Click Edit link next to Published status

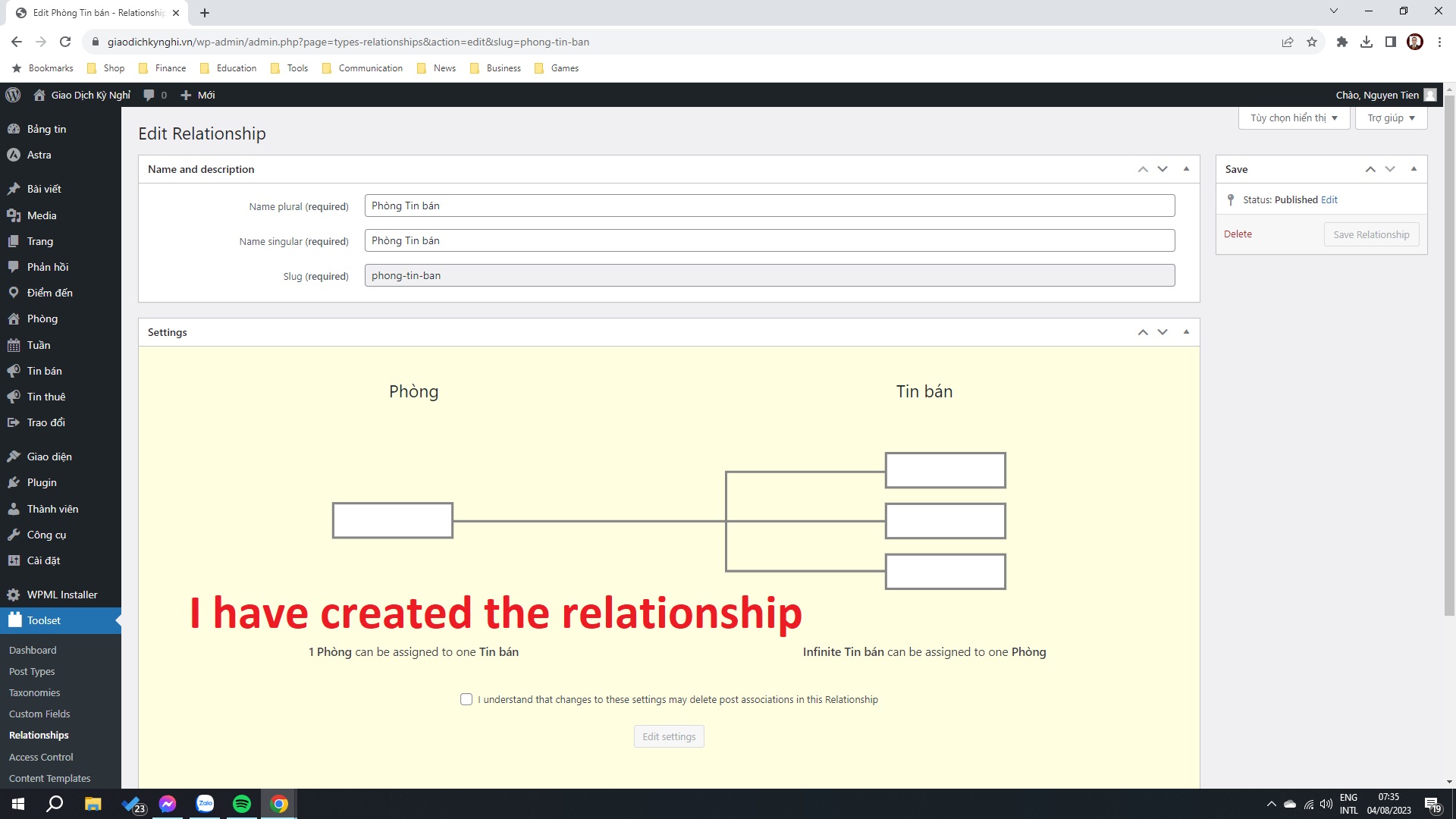click(1329, 199)
